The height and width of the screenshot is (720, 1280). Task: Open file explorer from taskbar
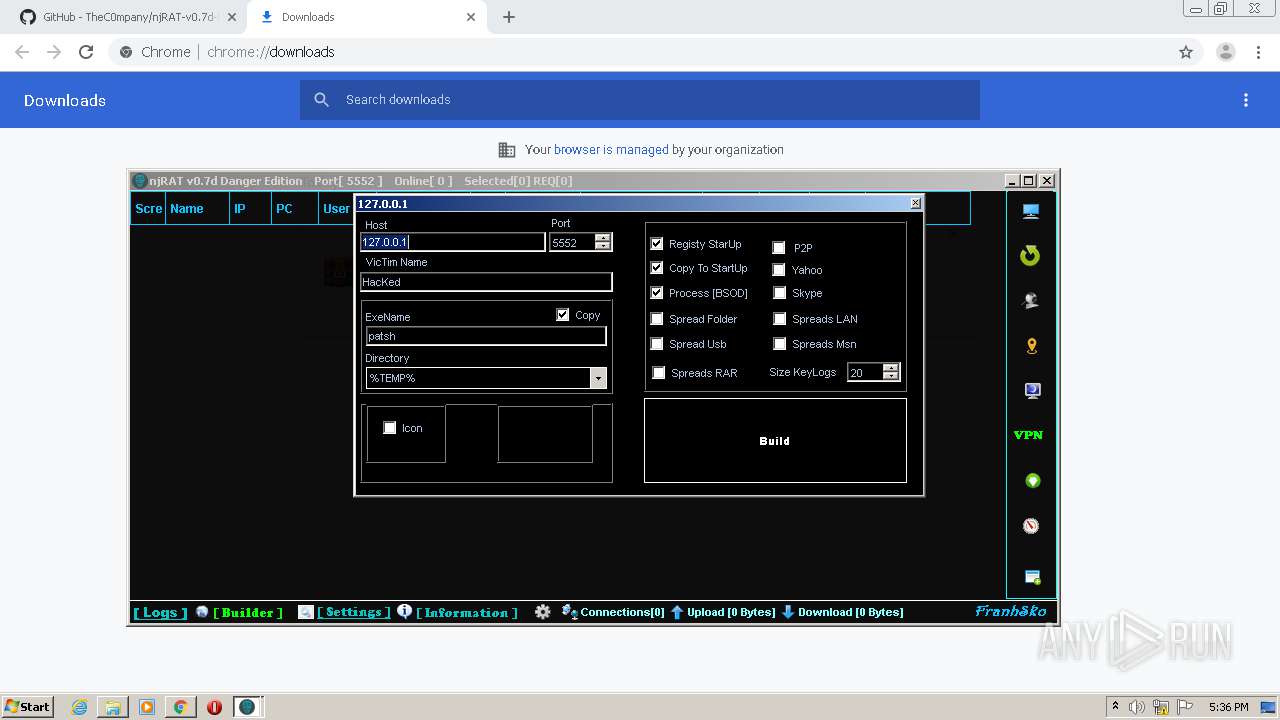(113, 707)
